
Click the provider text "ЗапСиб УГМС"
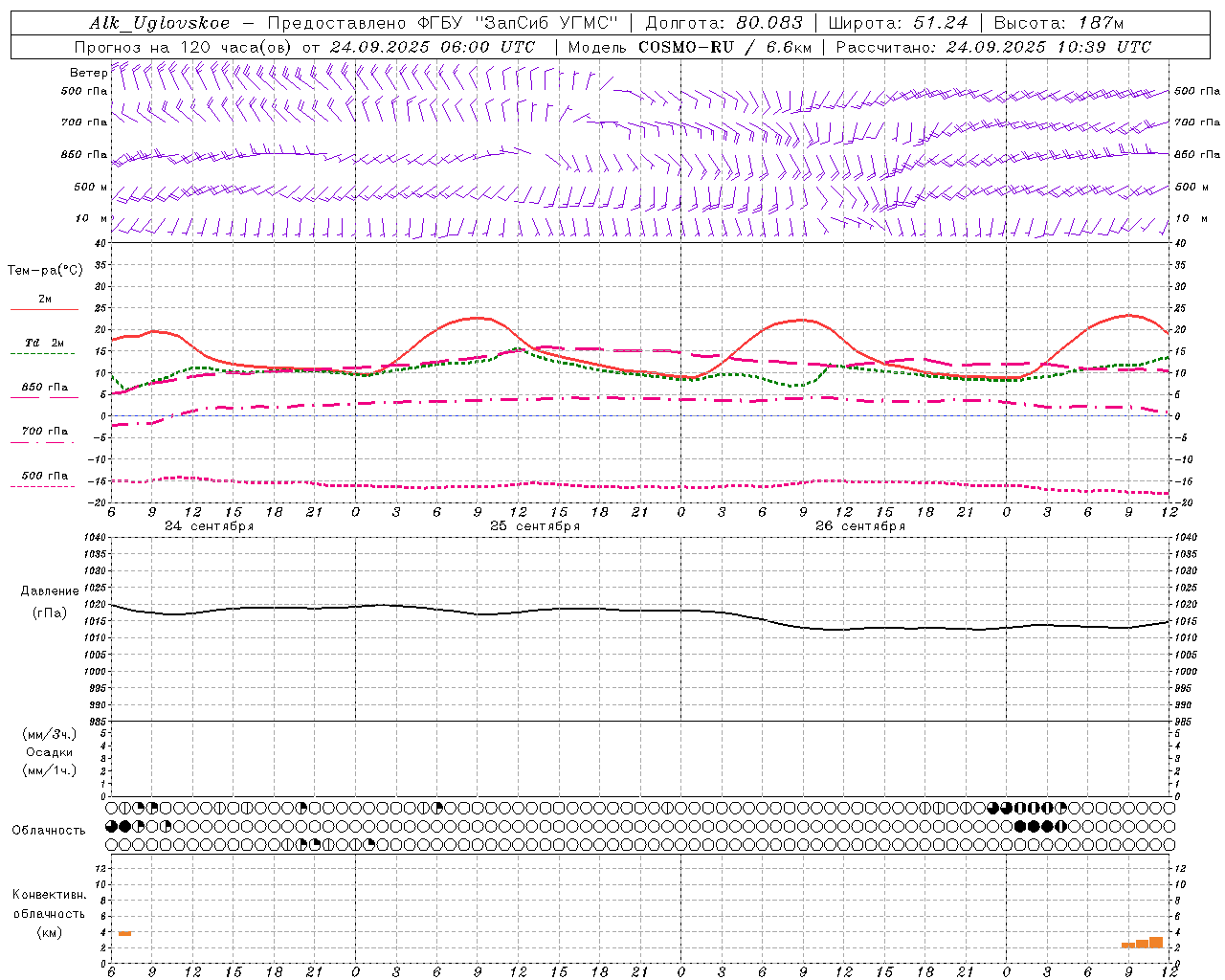pyautogui.click(x=546, y=23)
